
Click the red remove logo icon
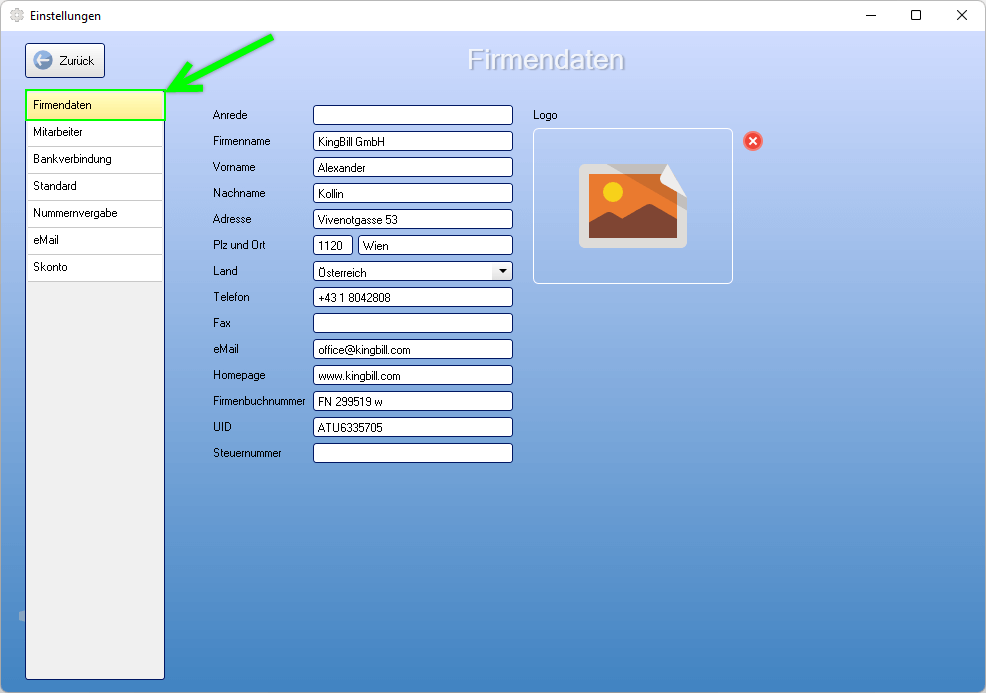point(753,141)
